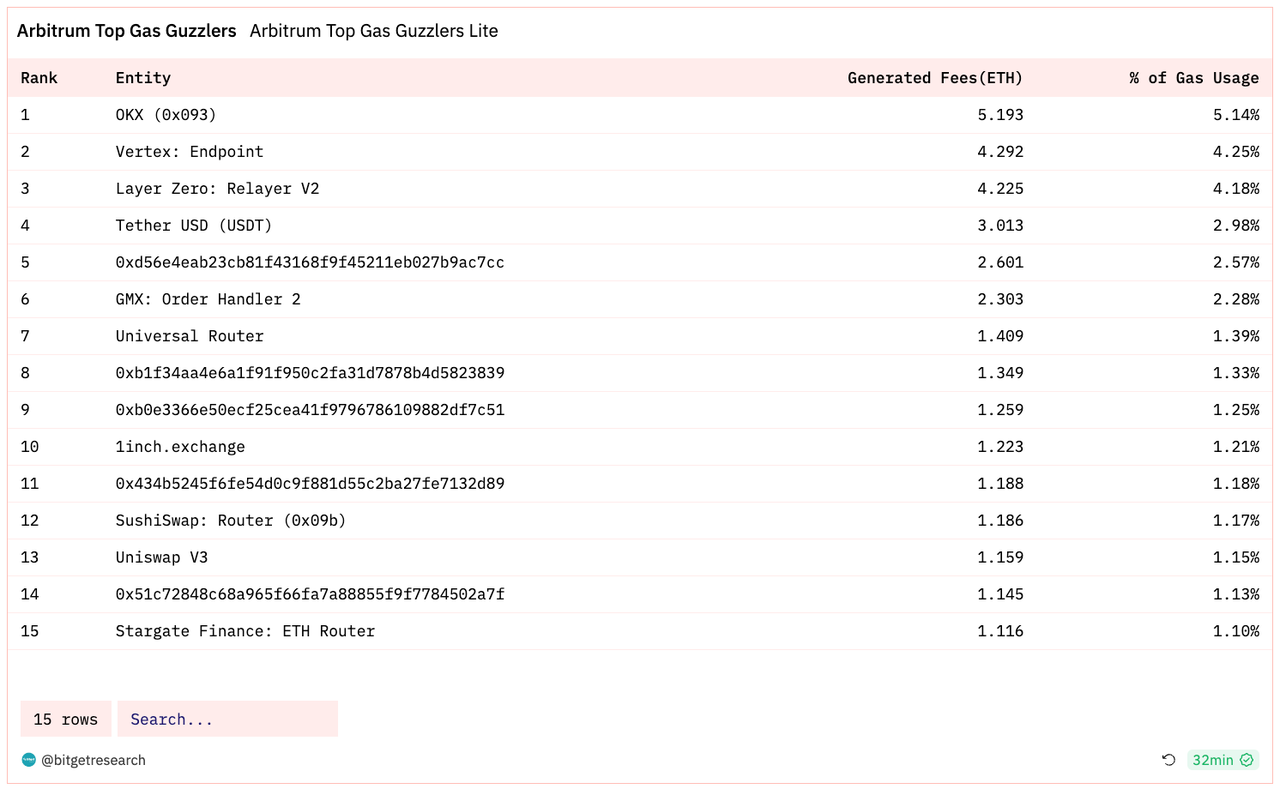Sort by the Entity column header
1280x789 pixels.
[143, 78]
